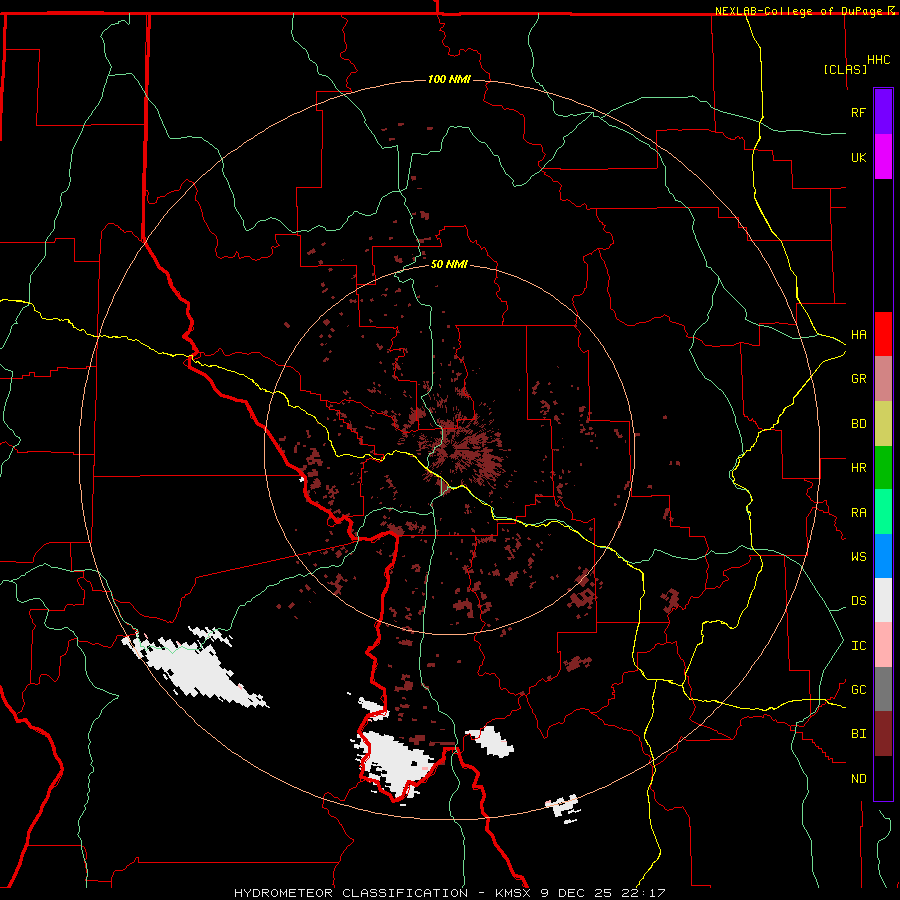The height and width of the screenshot is (900, 900).
Task: Click the light green RA legend swatch
Action: (x=883, y=512)
